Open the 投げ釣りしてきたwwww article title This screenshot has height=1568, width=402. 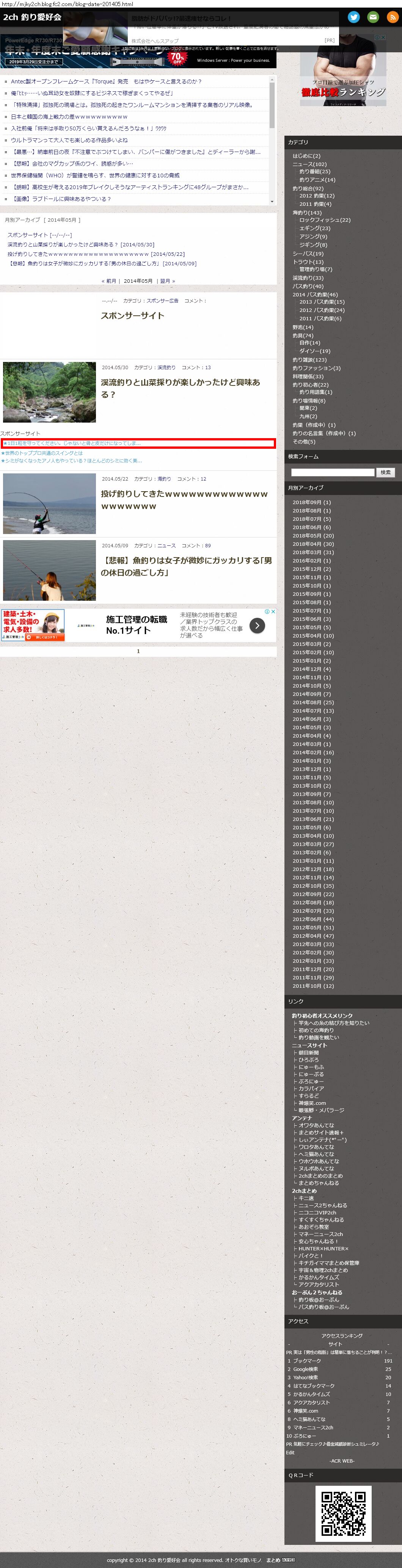[184, 500]
